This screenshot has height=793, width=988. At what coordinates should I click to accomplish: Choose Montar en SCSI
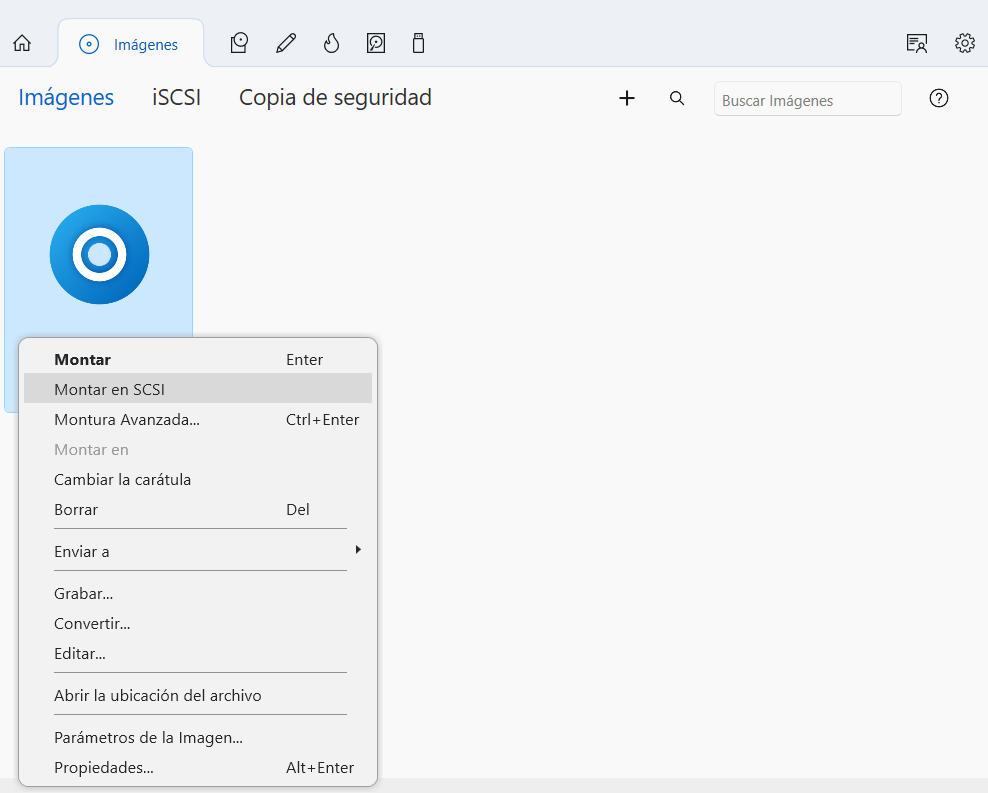[x=198, y=389]
